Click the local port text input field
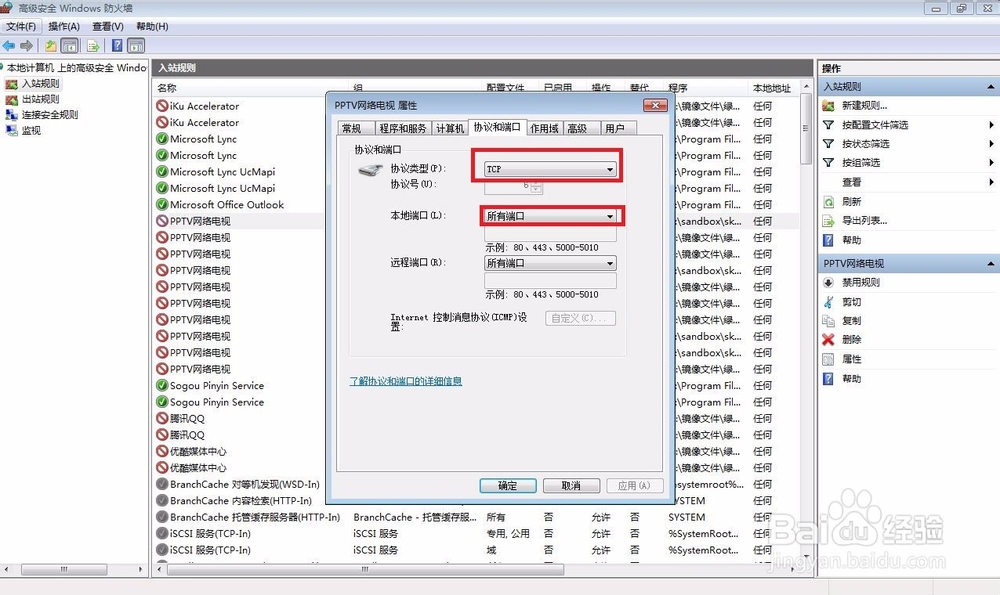1000x595 pixels. pyautogui.click(x=550, y=233)
